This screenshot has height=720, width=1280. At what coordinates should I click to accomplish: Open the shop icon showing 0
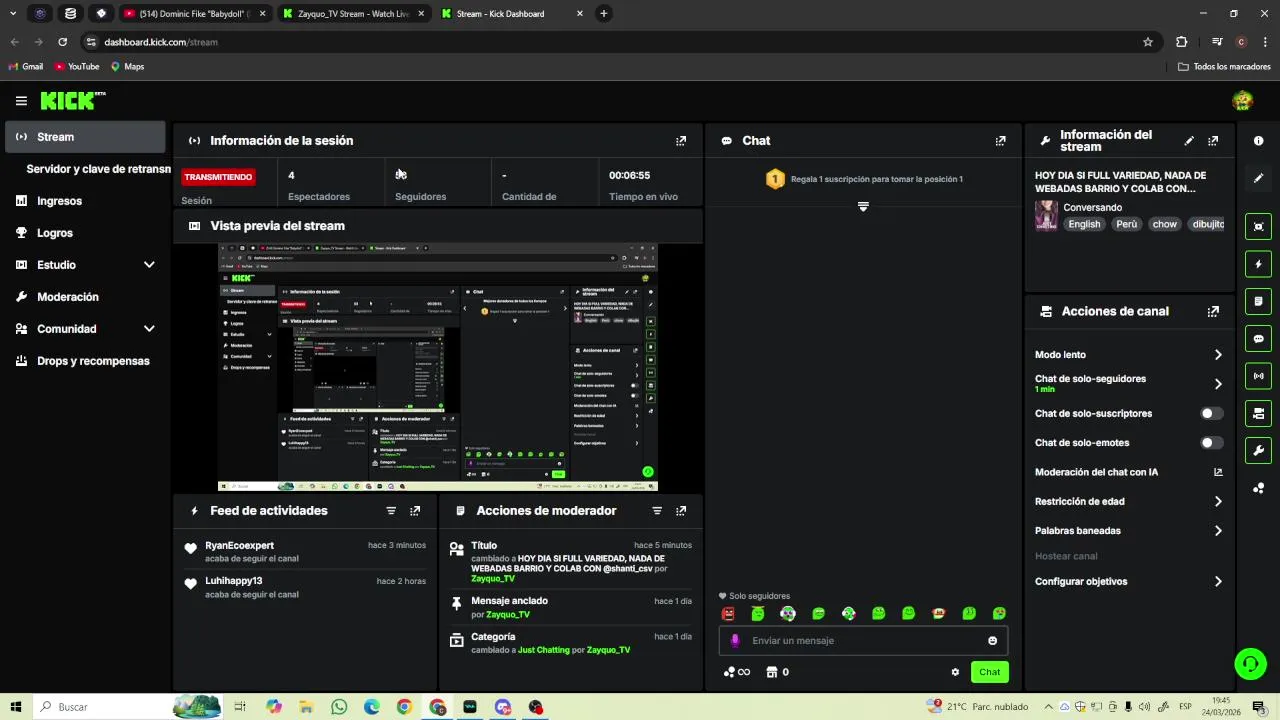[x=777, y=672]
